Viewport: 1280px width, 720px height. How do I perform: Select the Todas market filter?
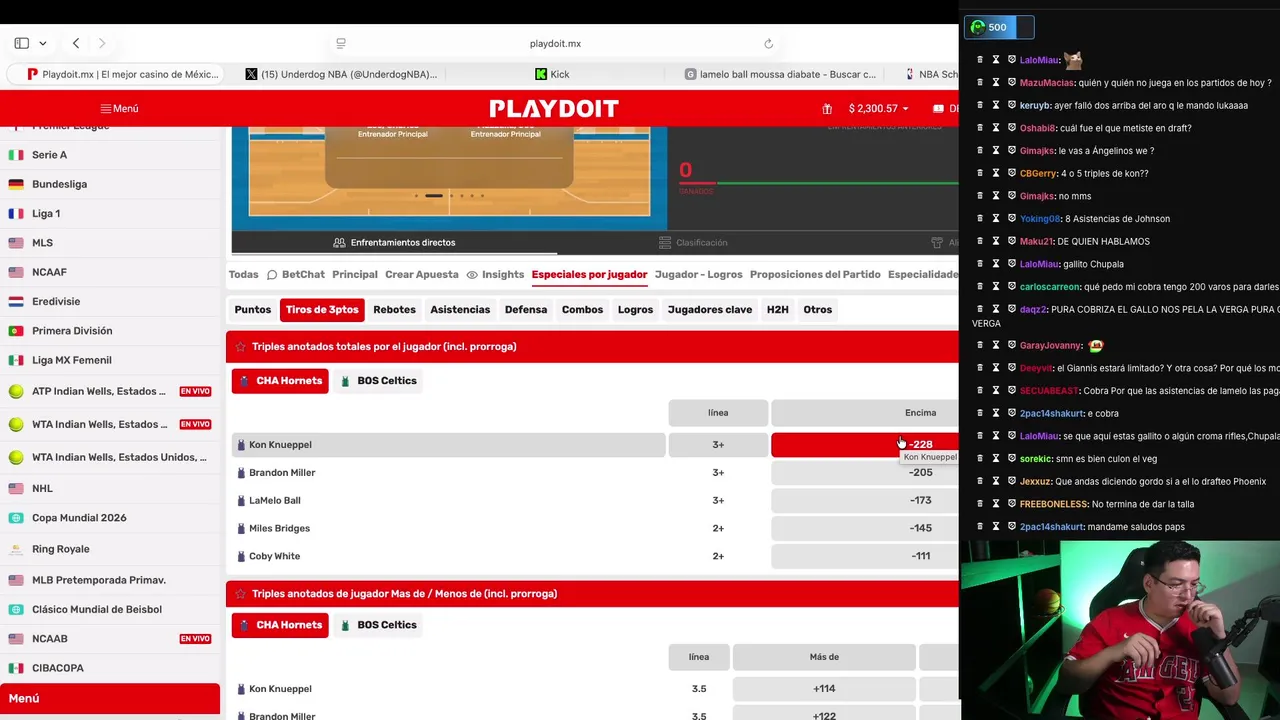tap(243, 274)
